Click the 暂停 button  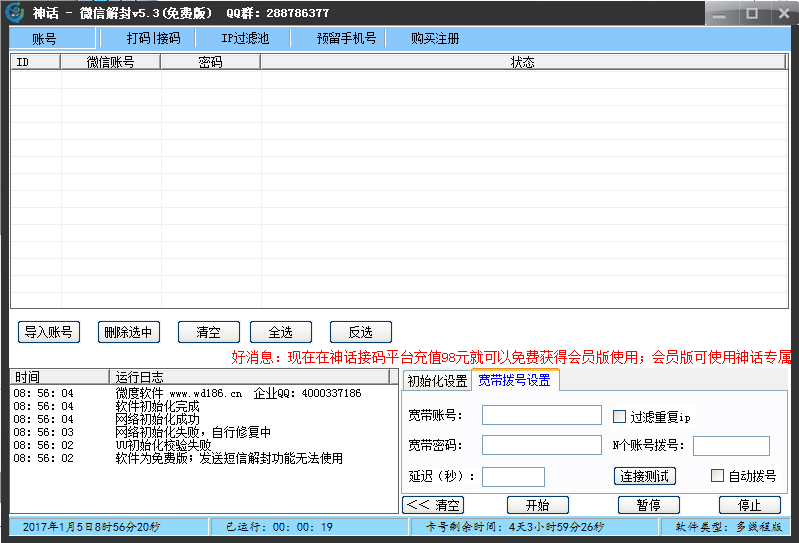(649, 505)
